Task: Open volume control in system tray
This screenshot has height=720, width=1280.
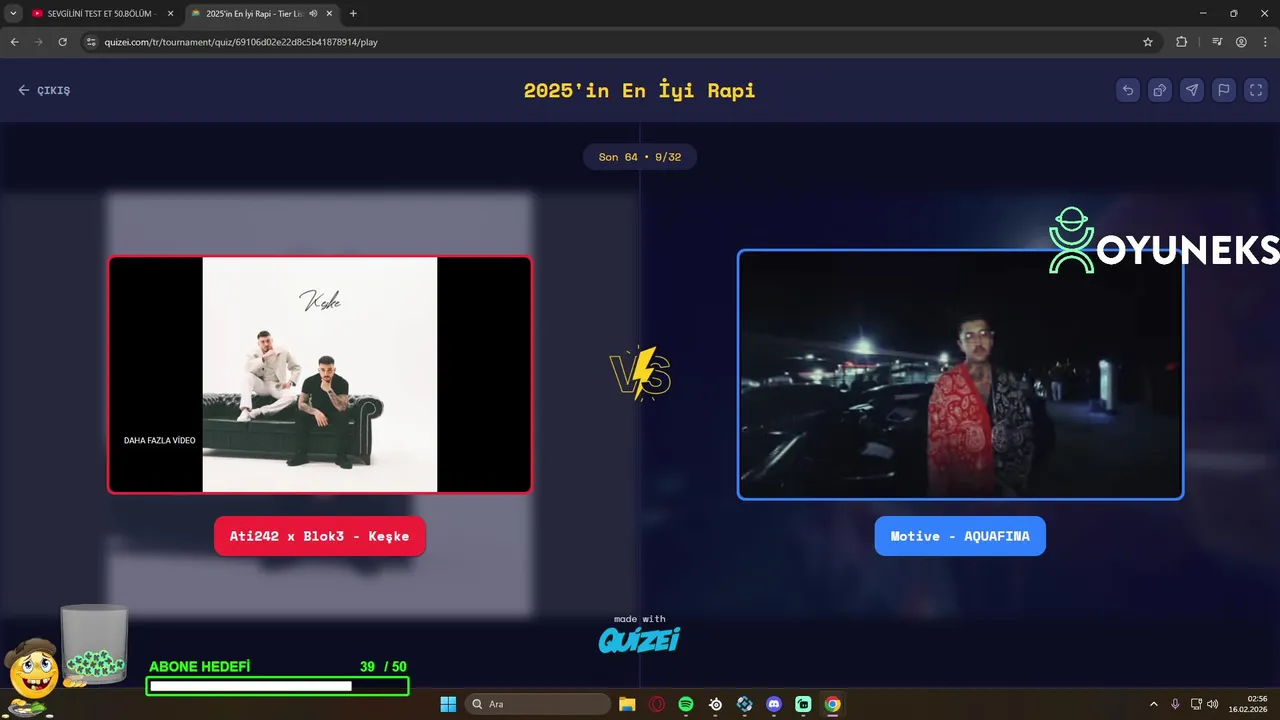Action: point(1213,704)
